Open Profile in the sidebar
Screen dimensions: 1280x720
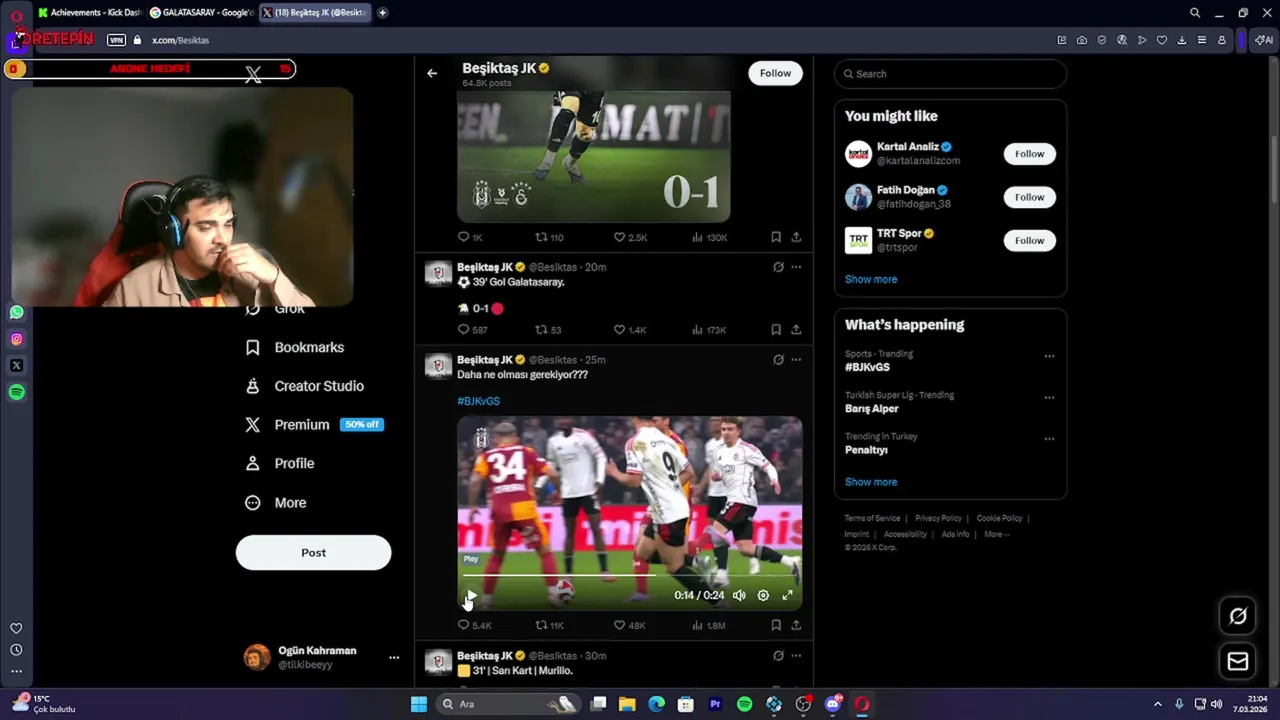point(281,464)
